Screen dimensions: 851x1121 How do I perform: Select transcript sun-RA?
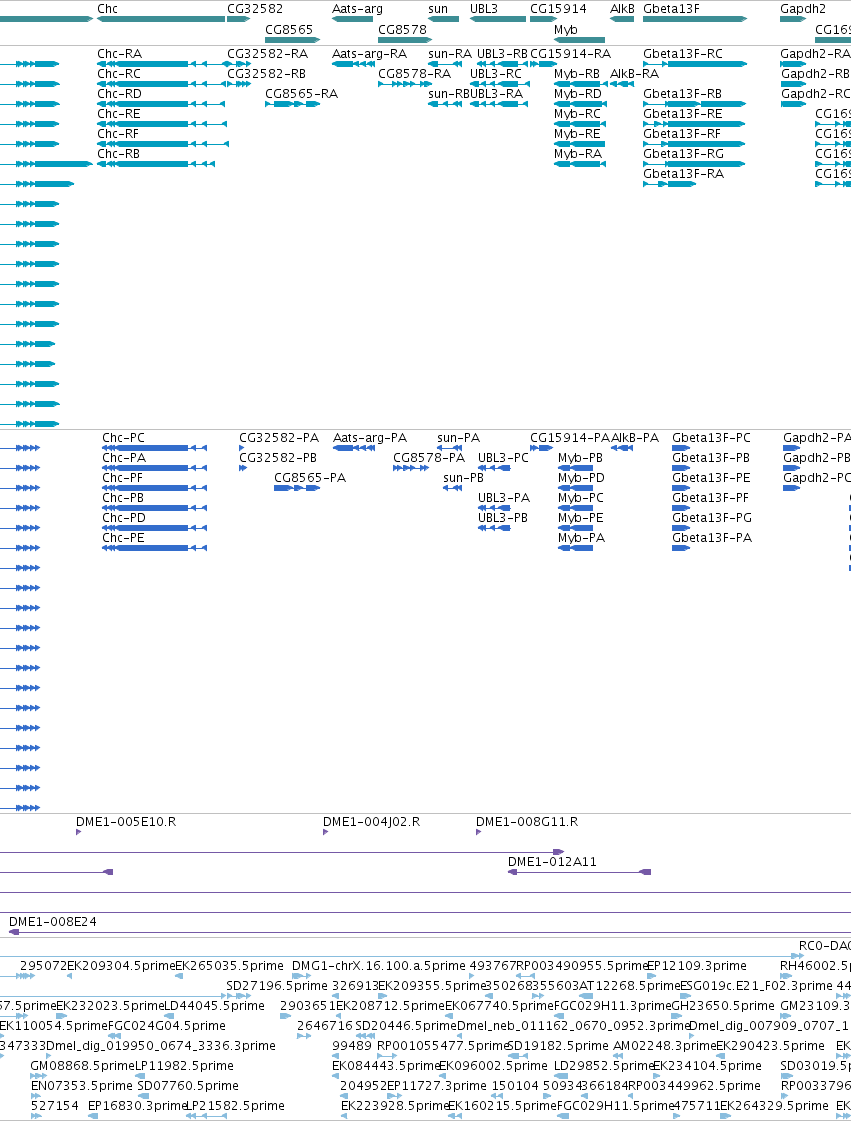click(x=450, y=54)
